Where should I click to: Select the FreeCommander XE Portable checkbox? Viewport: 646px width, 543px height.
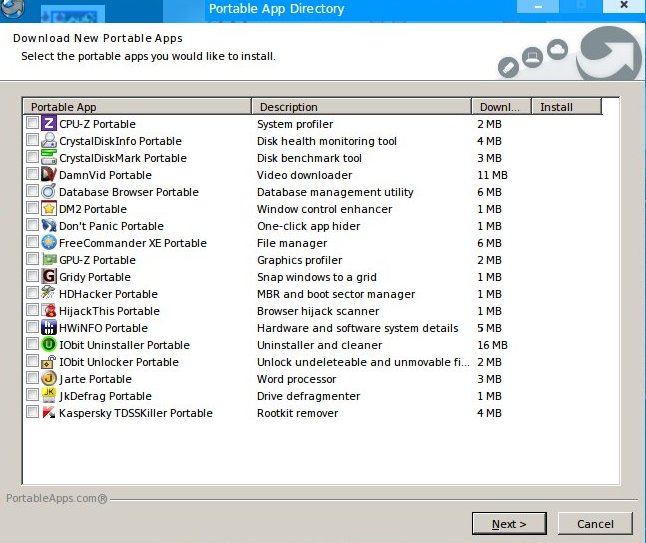tap(32, 241)
